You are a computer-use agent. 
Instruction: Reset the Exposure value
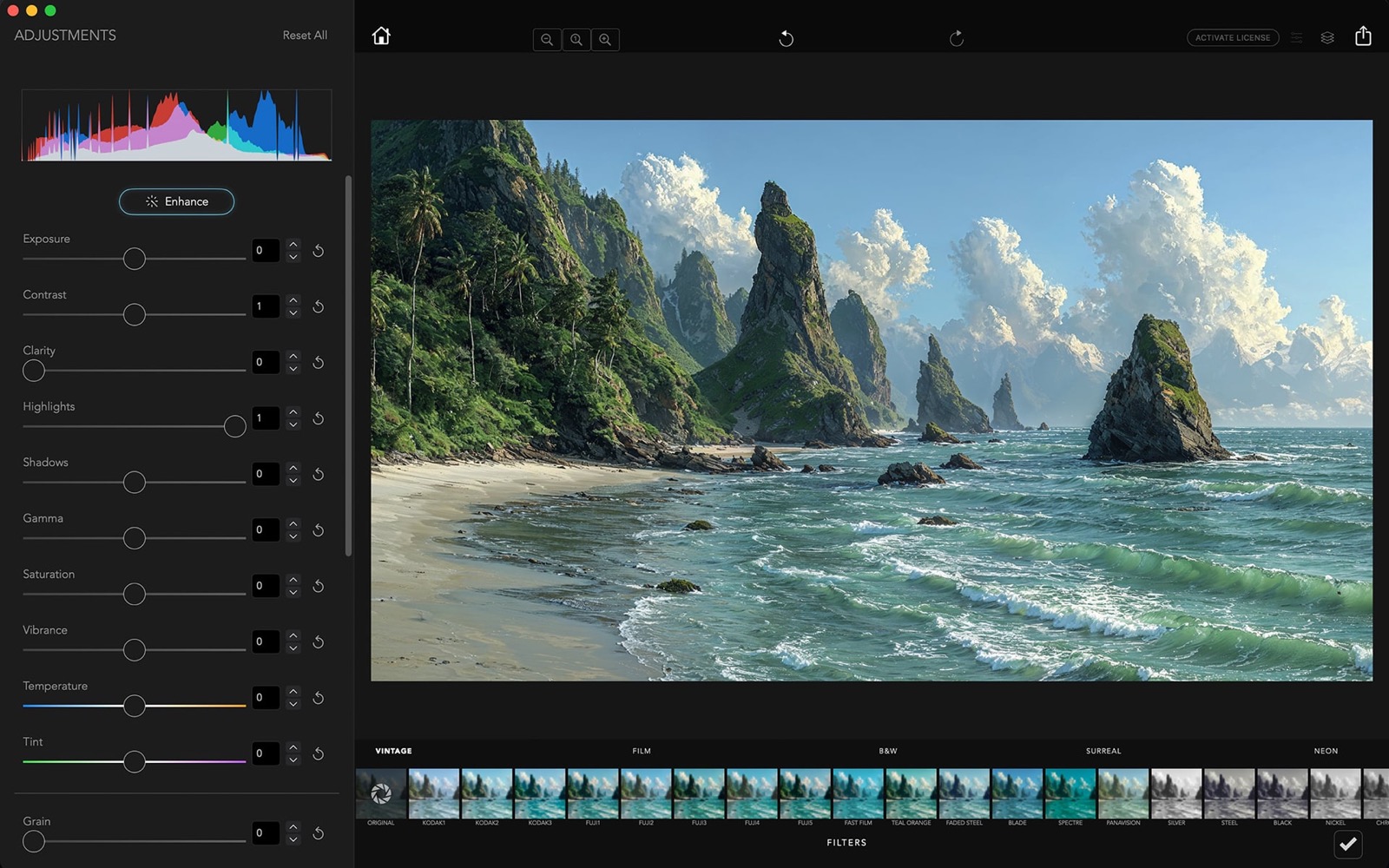[319, 251]
